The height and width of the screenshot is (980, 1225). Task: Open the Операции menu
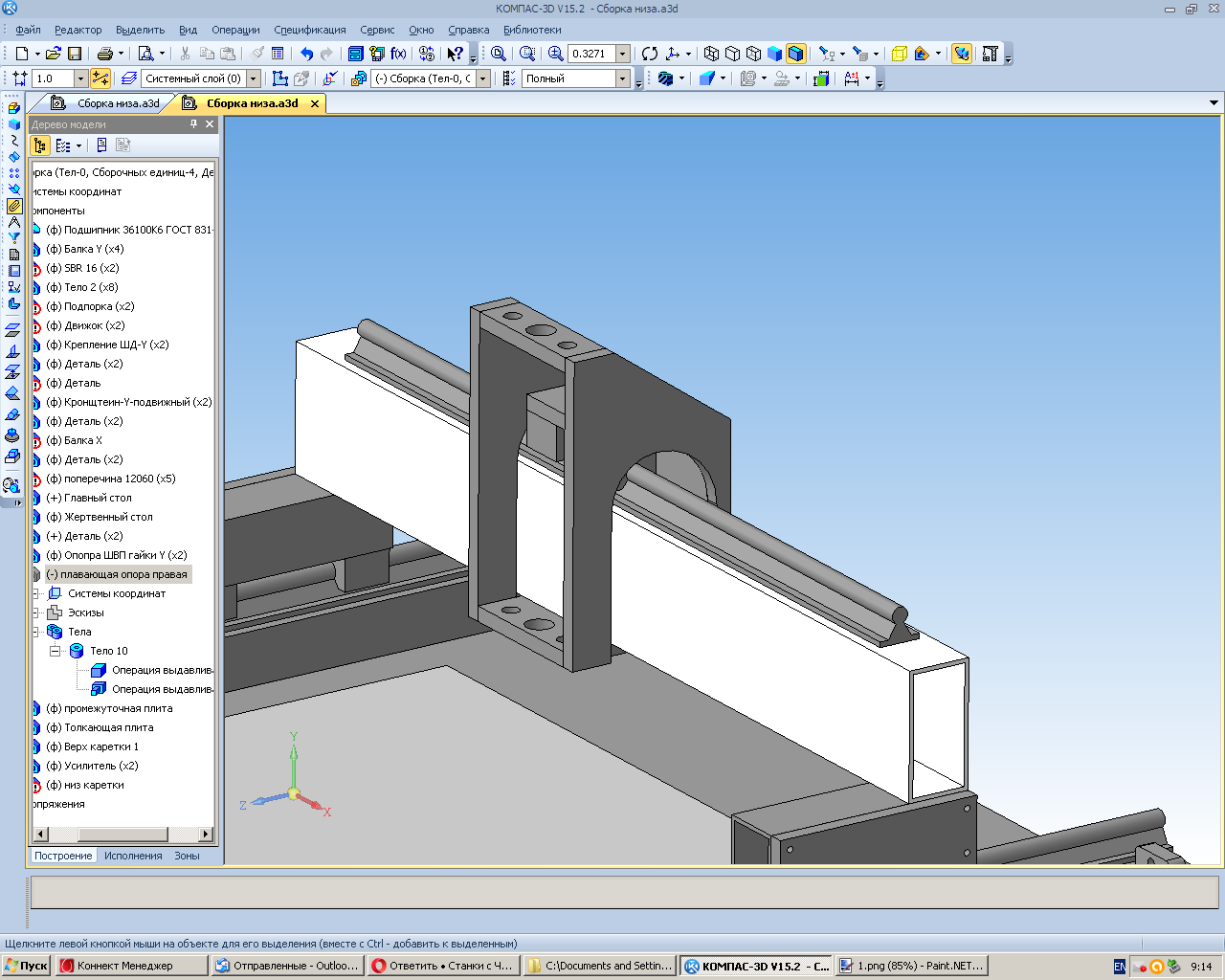(235, 30)
